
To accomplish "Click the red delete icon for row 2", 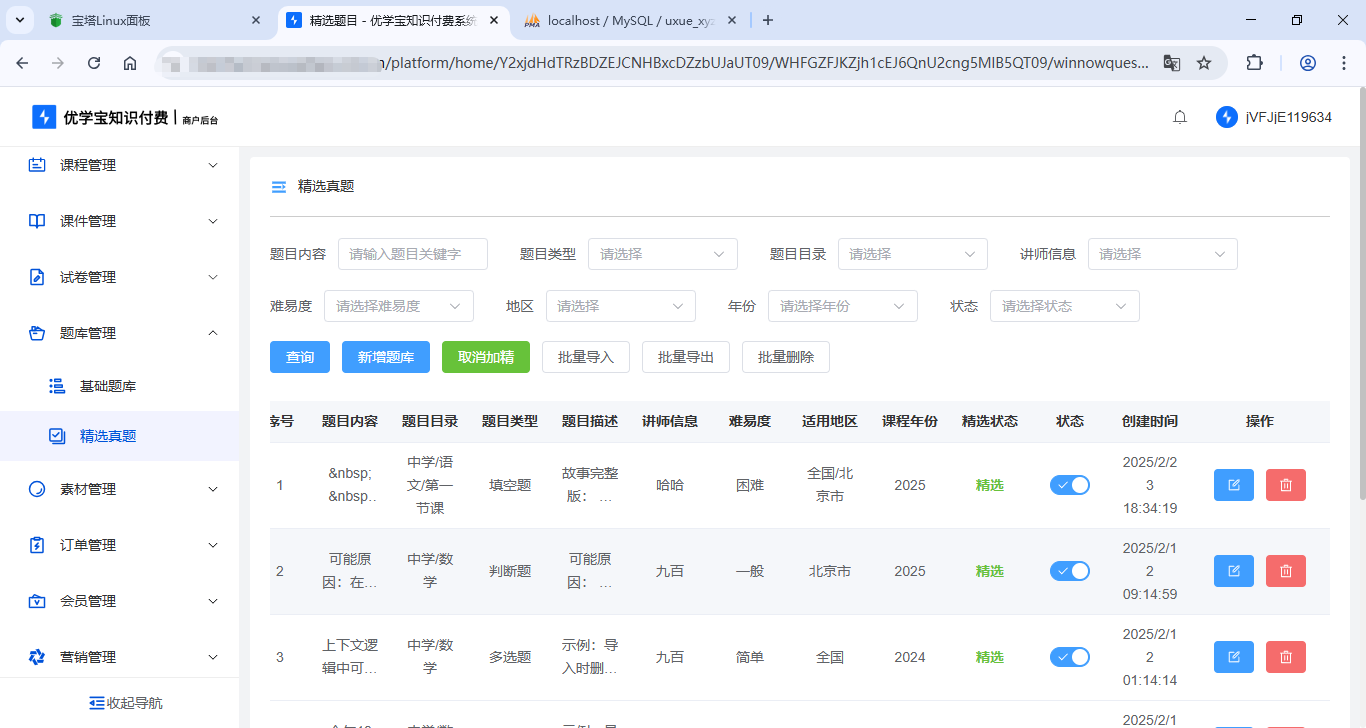I will (1285, 571).
